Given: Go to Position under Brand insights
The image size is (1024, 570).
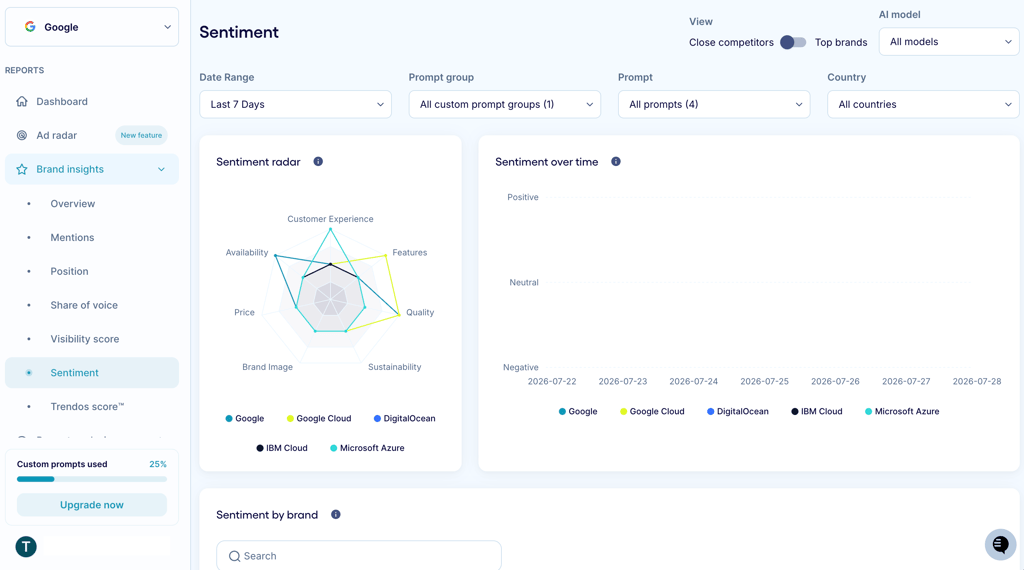Looking at the screenshot, I should click(x=69, y=271).
